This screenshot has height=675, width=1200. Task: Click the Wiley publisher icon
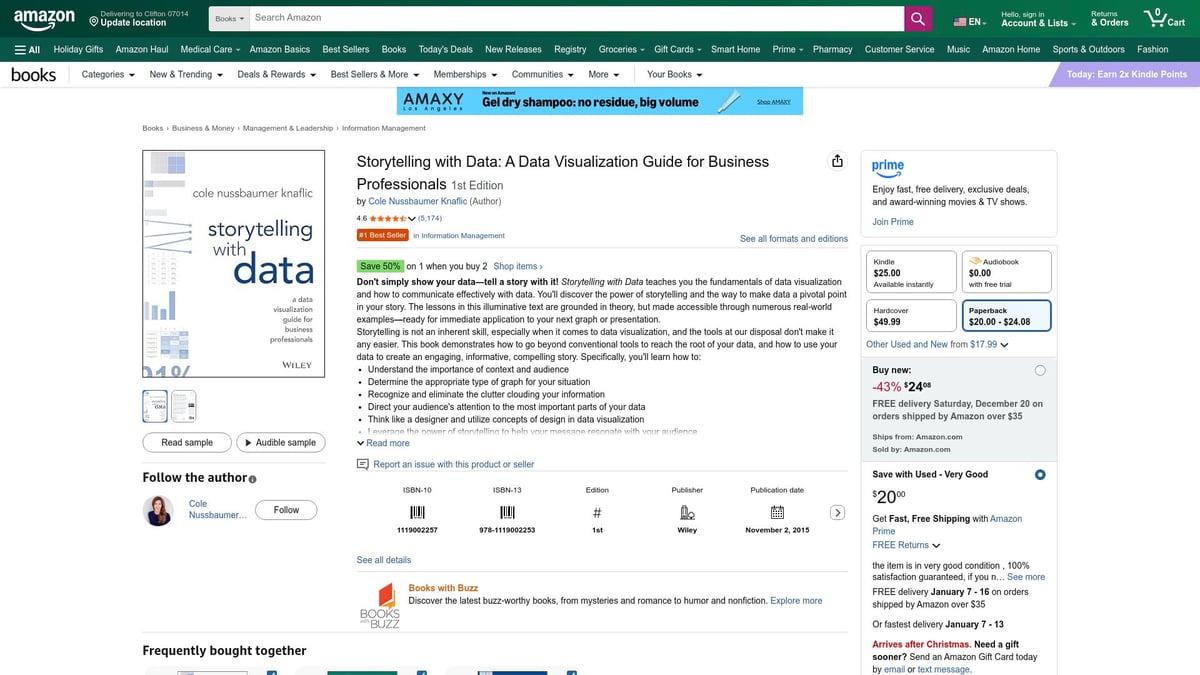[687, 511]
